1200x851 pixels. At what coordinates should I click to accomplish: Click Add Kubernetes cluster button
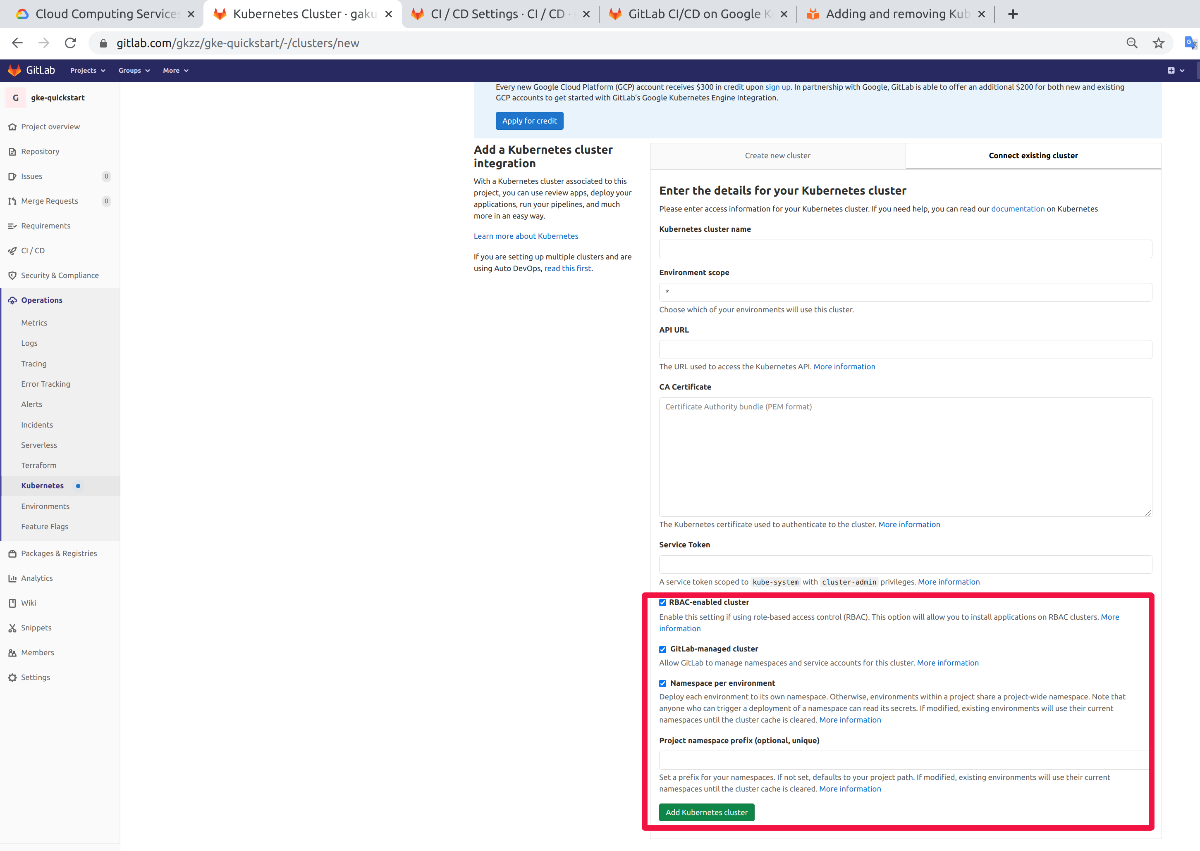[707, 812]
